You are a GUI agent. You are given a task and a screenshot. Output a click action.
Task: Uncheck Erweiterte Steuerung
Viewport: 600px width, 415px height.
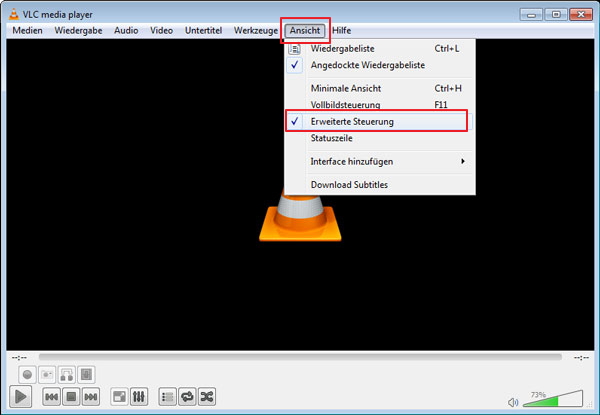point(380,122)
